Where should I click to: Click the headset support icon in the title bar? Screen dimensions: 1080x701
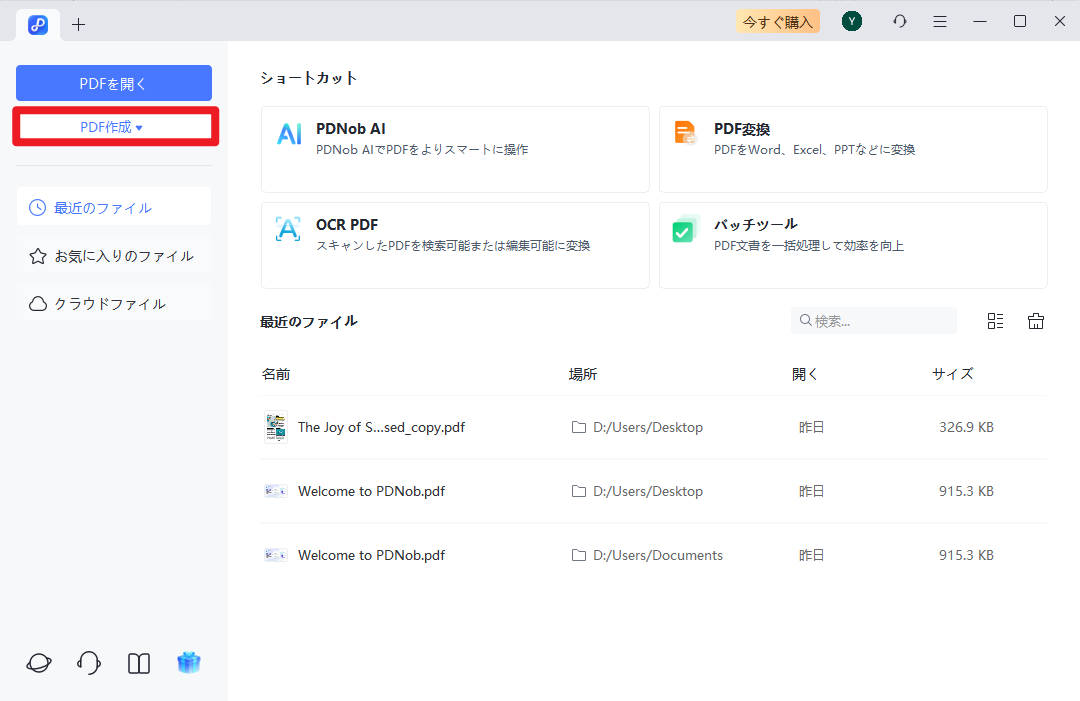(899, 20)
